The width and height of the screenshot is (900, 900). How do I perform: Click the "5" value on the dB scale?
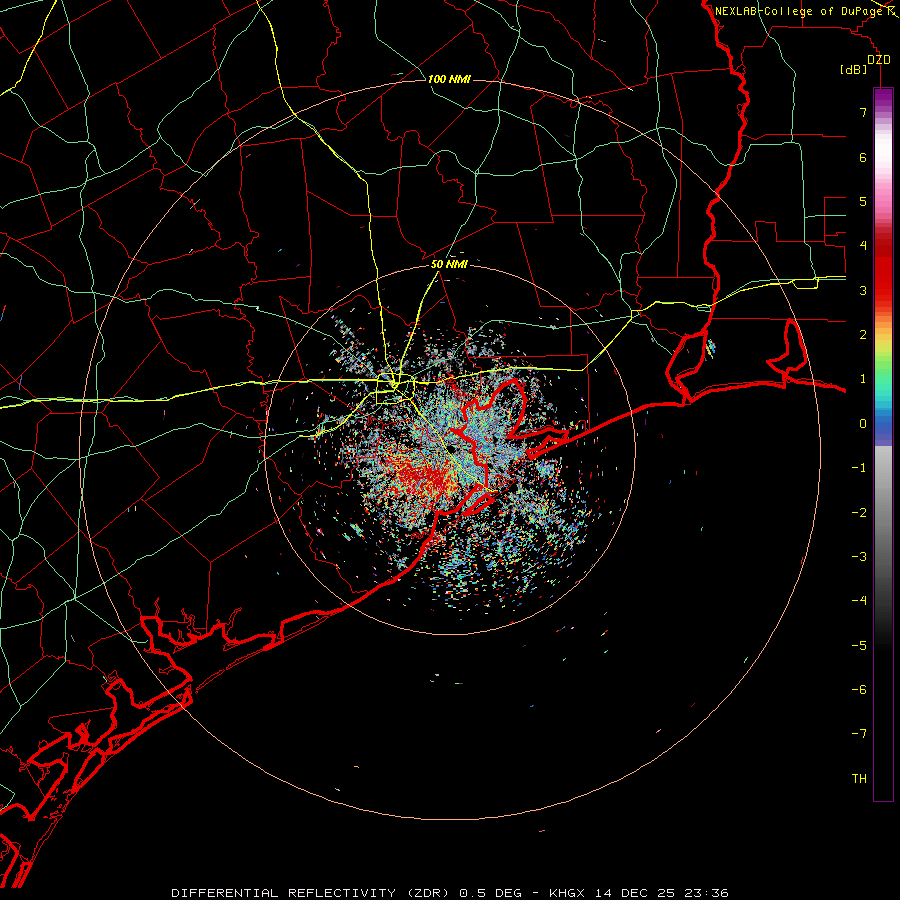tap(863, 201)
